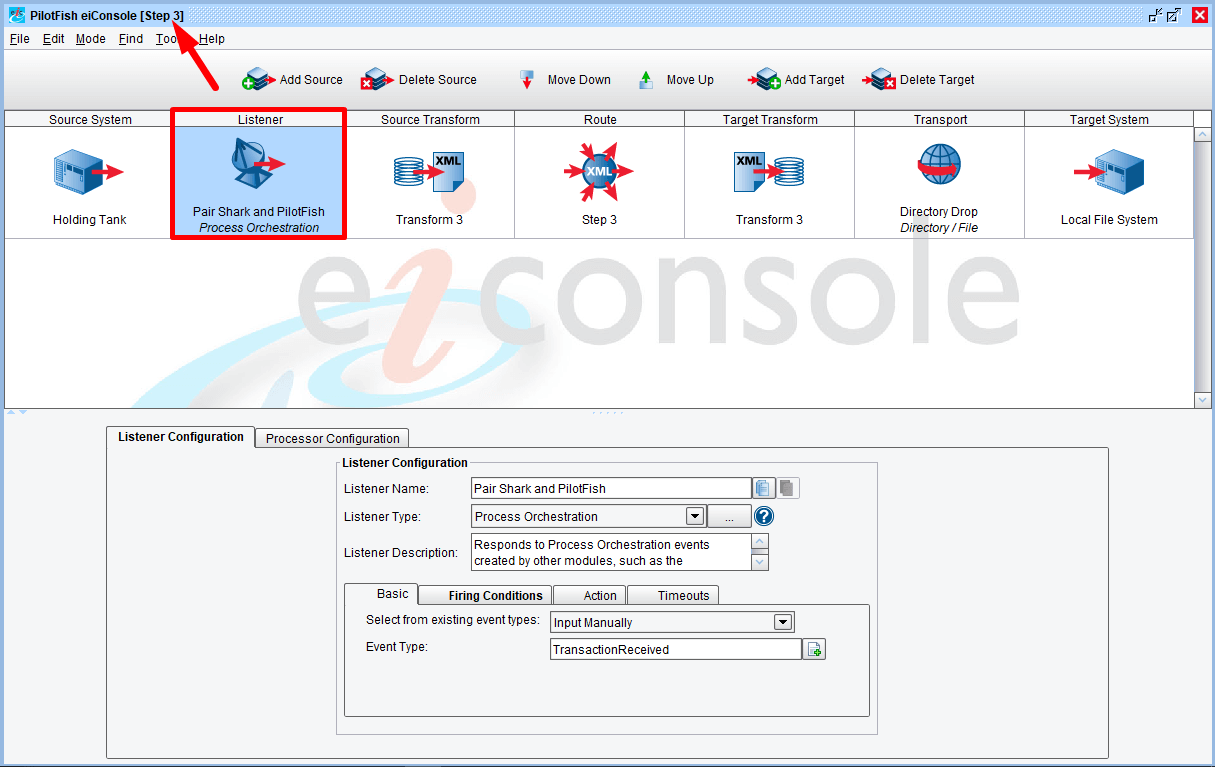This screenshot has height=767, width=1215.
Task: Click the paste icon next to Listener Name
Action: click(x=788, y=488)
